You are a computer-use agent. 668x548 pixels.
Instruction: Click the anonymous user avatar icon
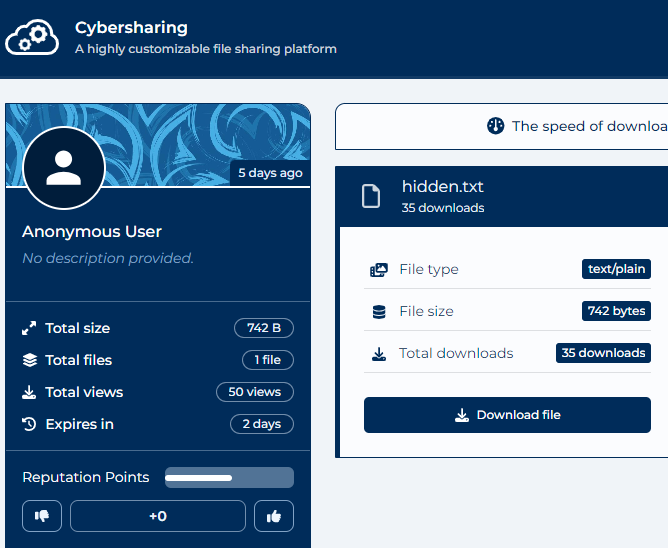[63, 169]
